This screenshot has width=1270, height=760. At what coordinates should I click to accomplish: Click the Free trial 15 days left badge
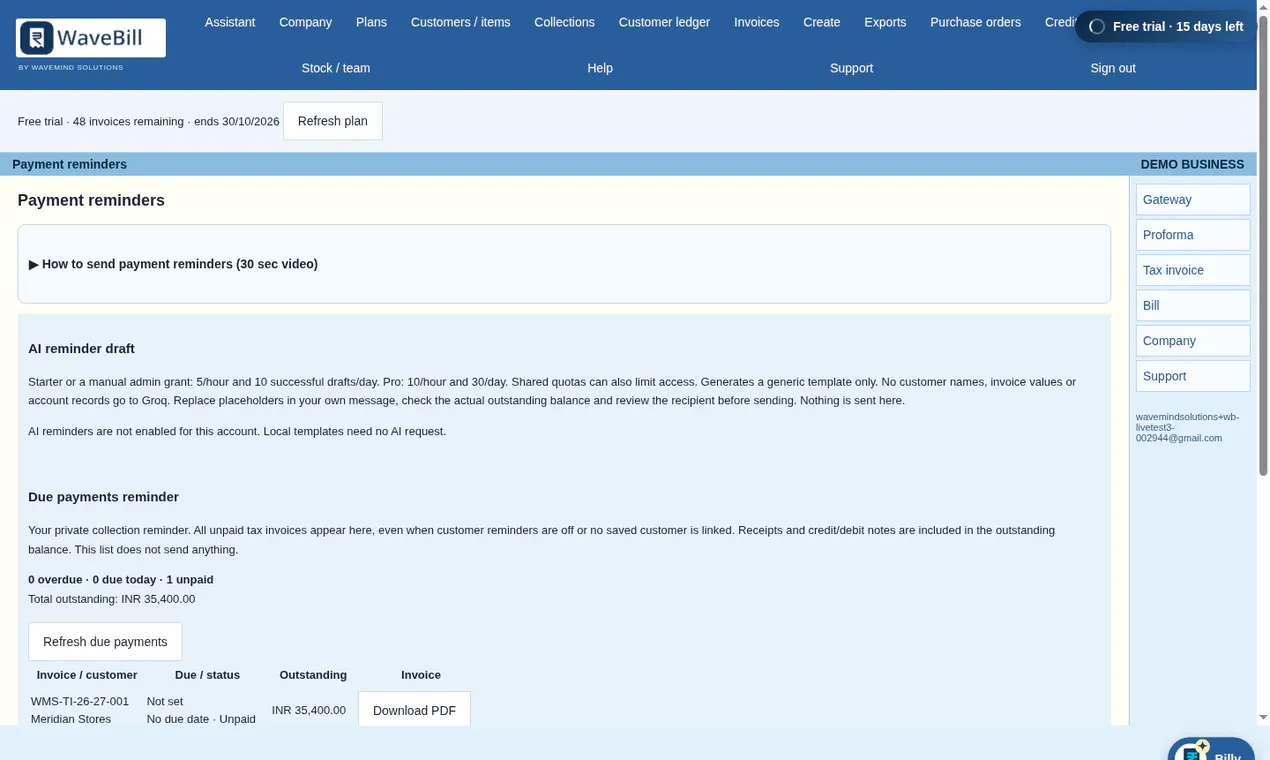[1166, 27]
